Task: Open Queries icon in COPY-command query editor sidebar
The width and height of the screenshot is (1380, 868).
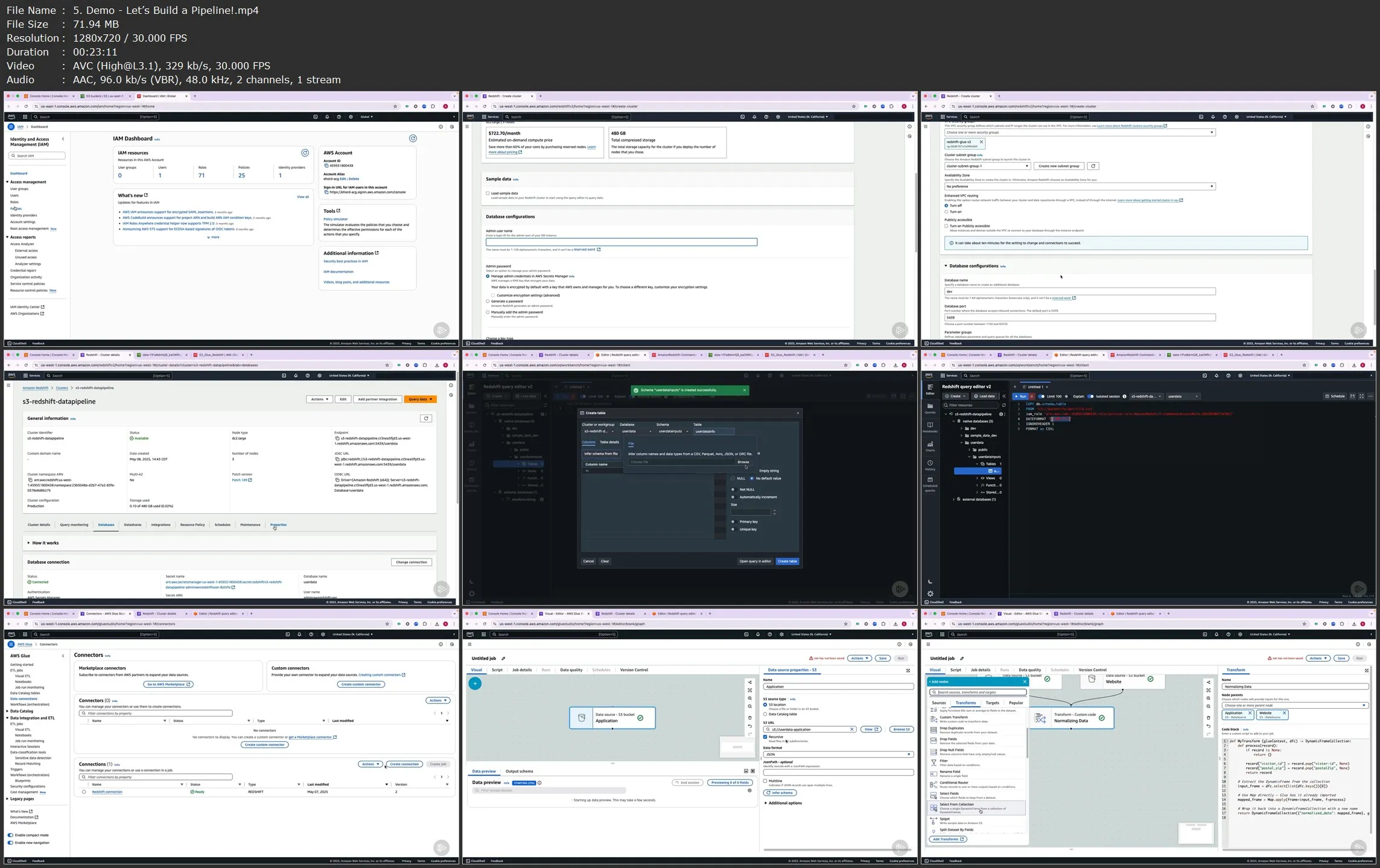Action: 930,407
